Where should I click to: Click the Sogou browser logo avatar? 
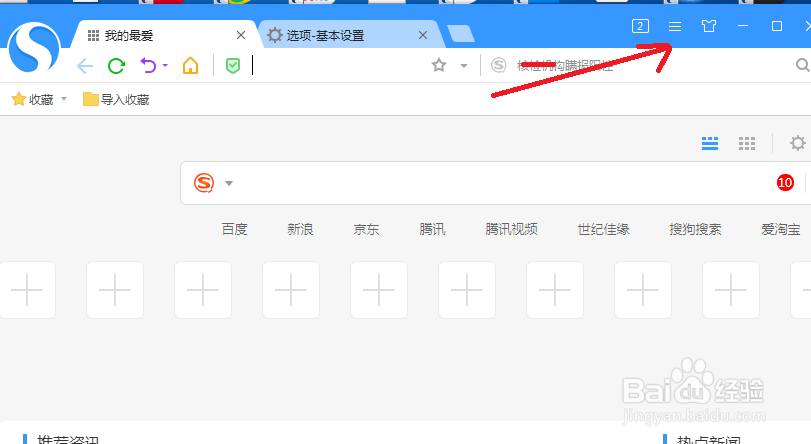34,48
